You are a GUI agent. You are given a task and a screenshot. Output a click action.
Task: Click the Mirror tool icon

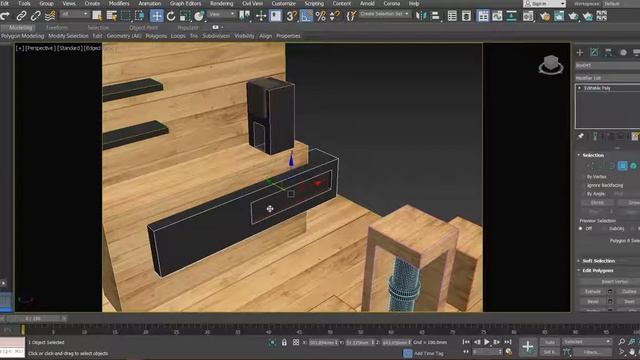pyautogui.click(x=420, y=16)
